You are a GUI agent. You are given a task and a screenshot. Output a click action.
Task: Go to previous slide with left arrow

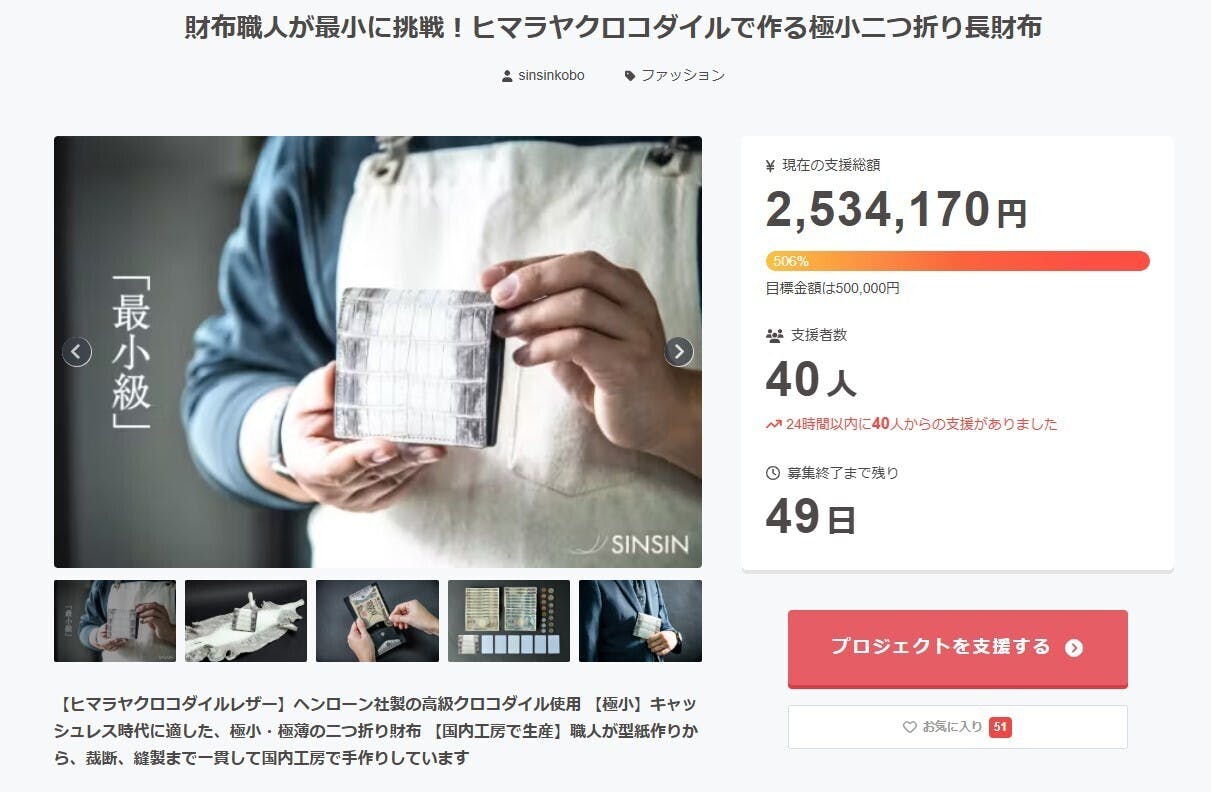pos(77,352)
